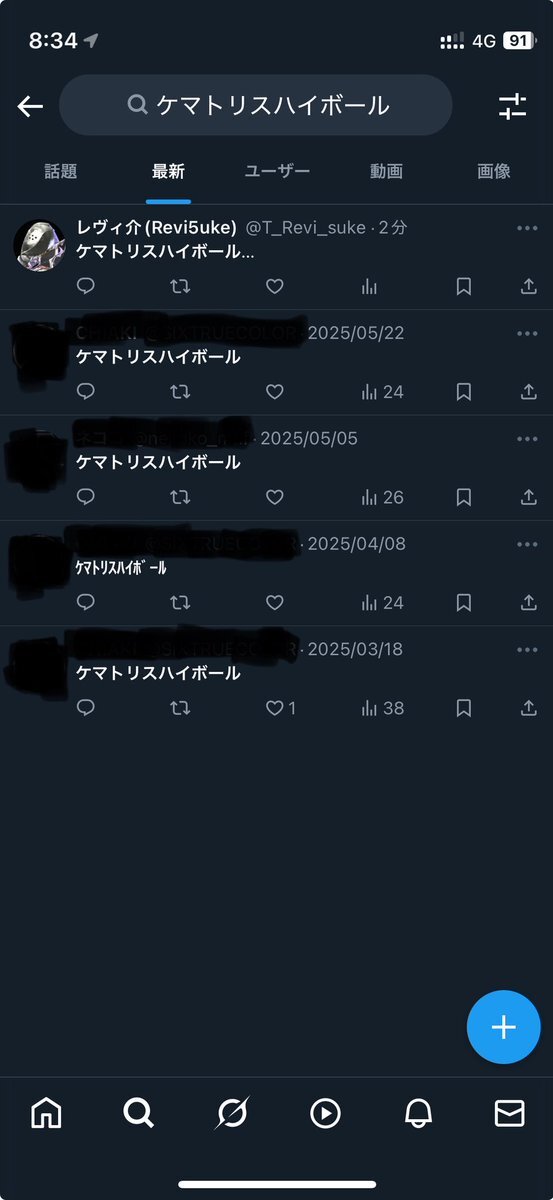
Task: Switch to the ユーザー tab
Action: click(277, 171)
